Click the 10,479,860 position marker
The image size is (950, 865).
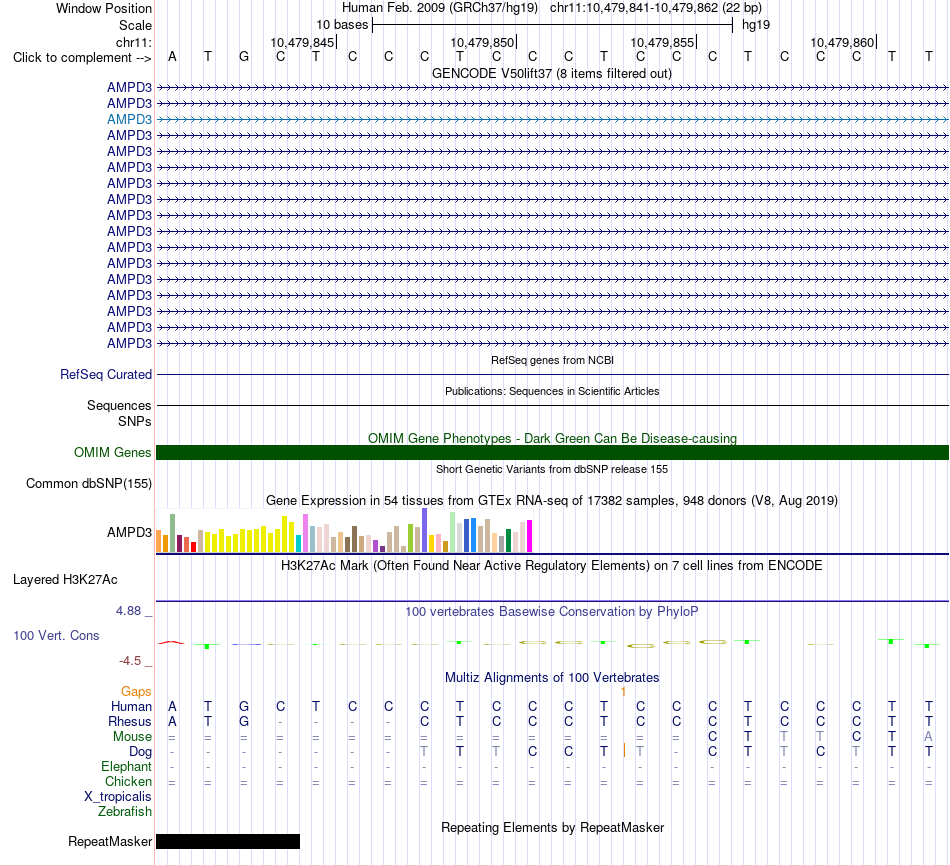pyautogui.click(x=842, y=42)
